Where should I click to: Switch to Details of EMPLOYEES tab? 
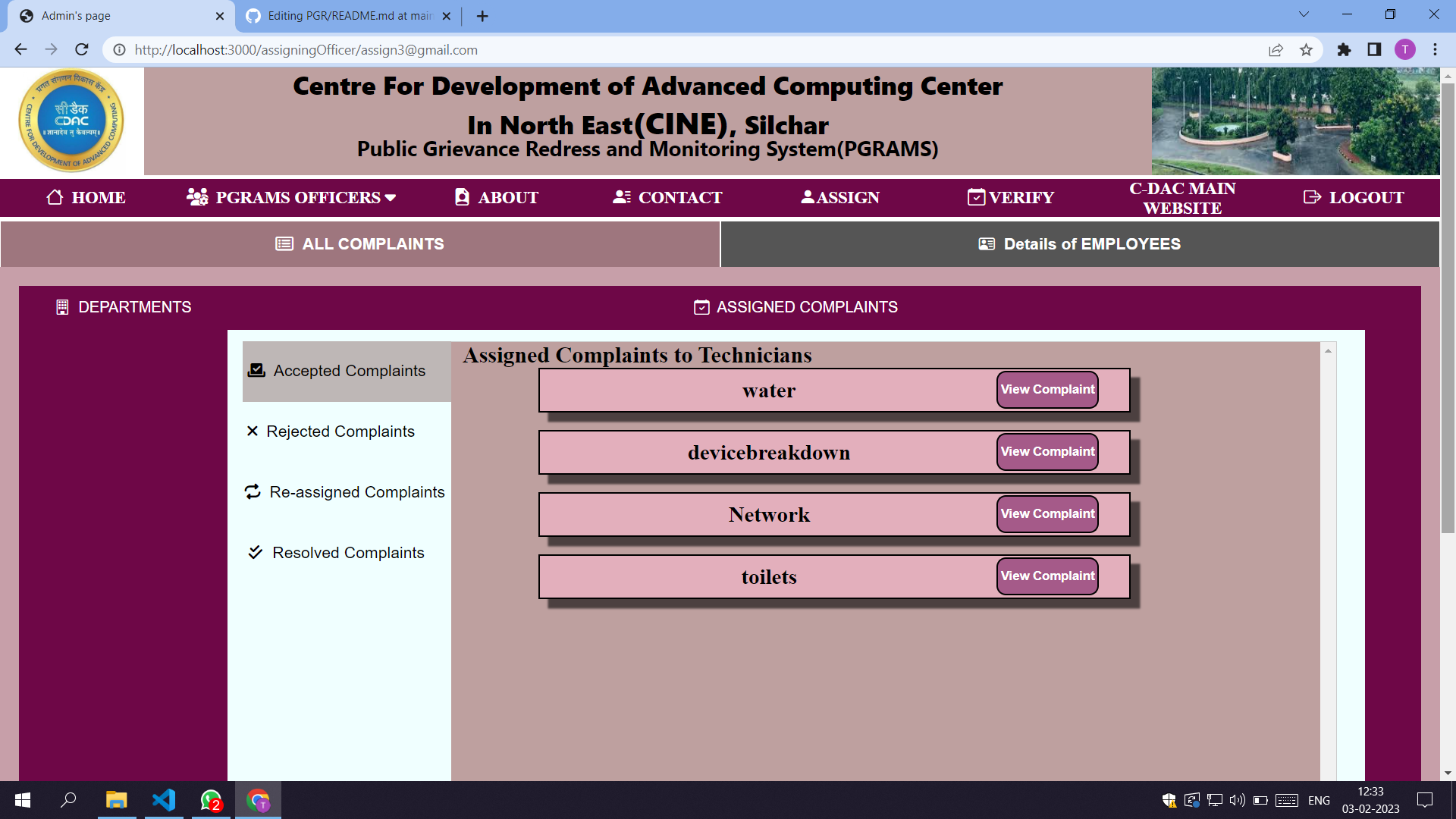pos(1079,244)
